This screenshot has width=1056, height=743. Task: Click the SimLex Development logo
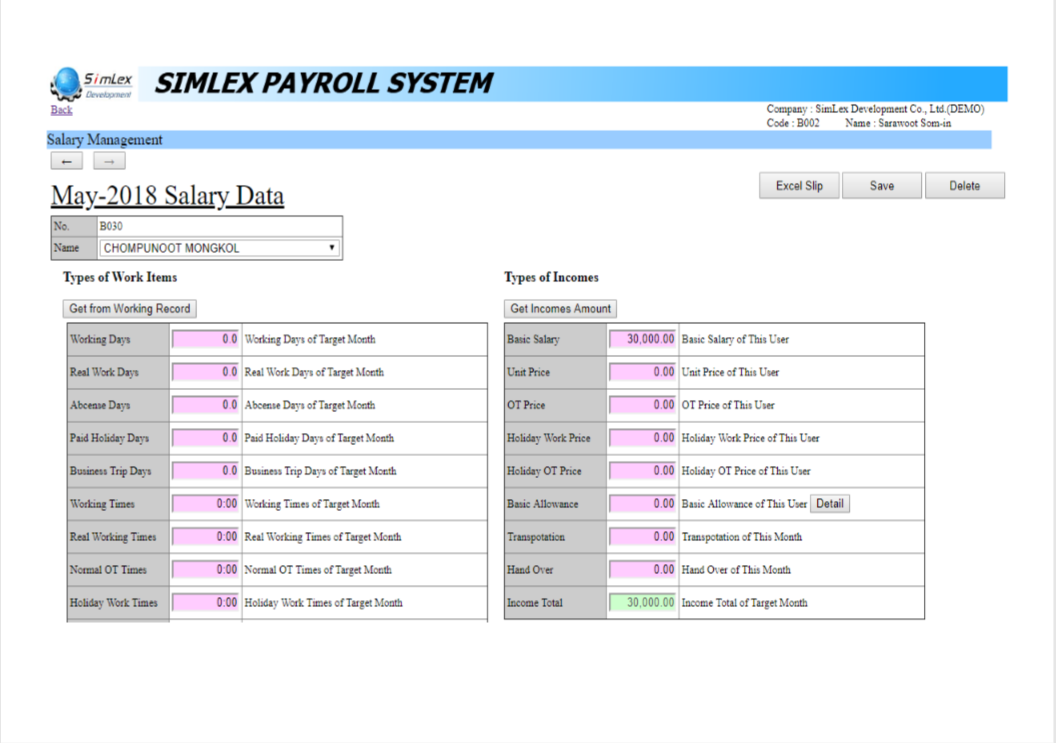click(x=92, y=84)
